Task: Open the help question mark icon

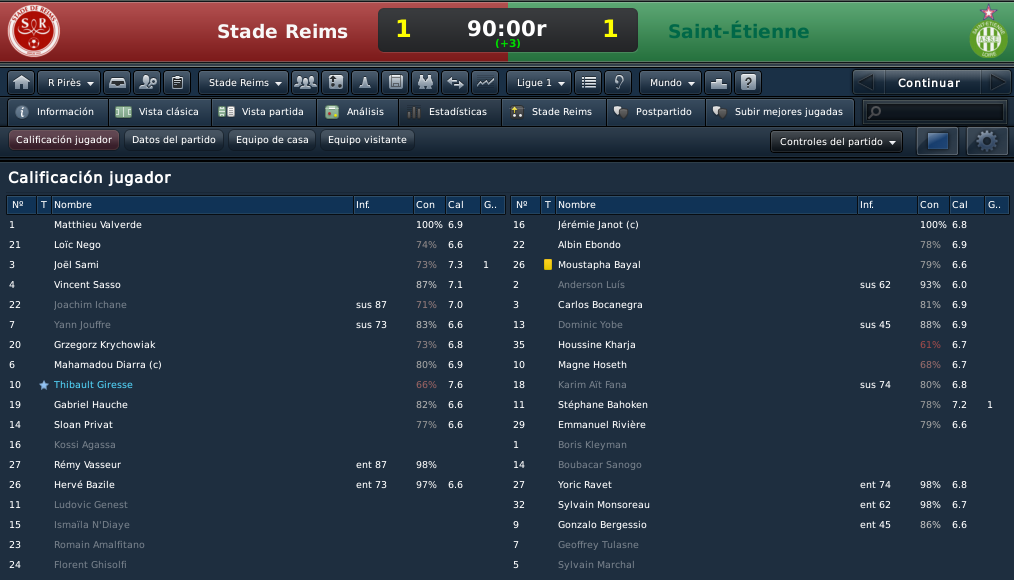Action: pyautogui.click(x=748, y=83)
